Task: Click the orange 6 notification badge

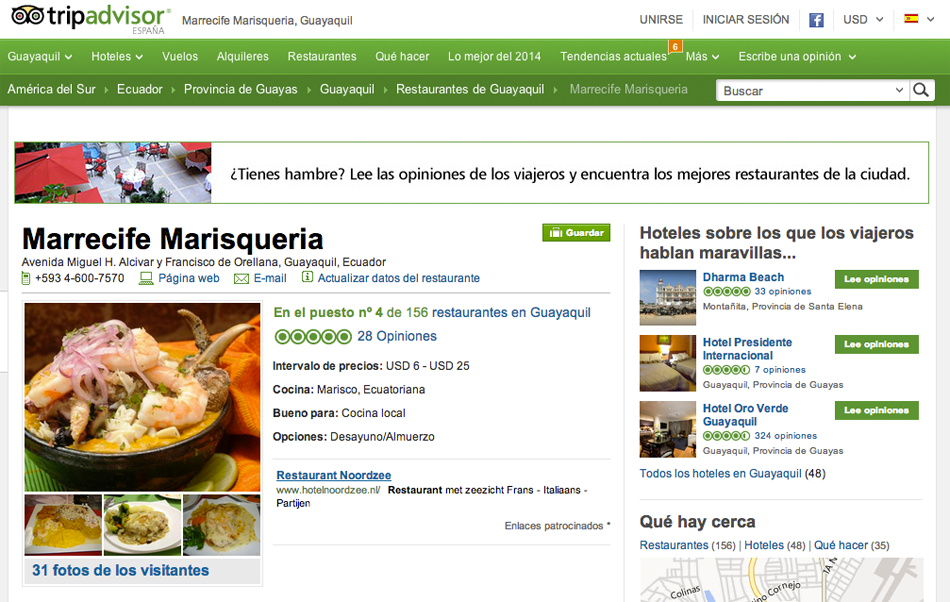Action: click(674, 46)
